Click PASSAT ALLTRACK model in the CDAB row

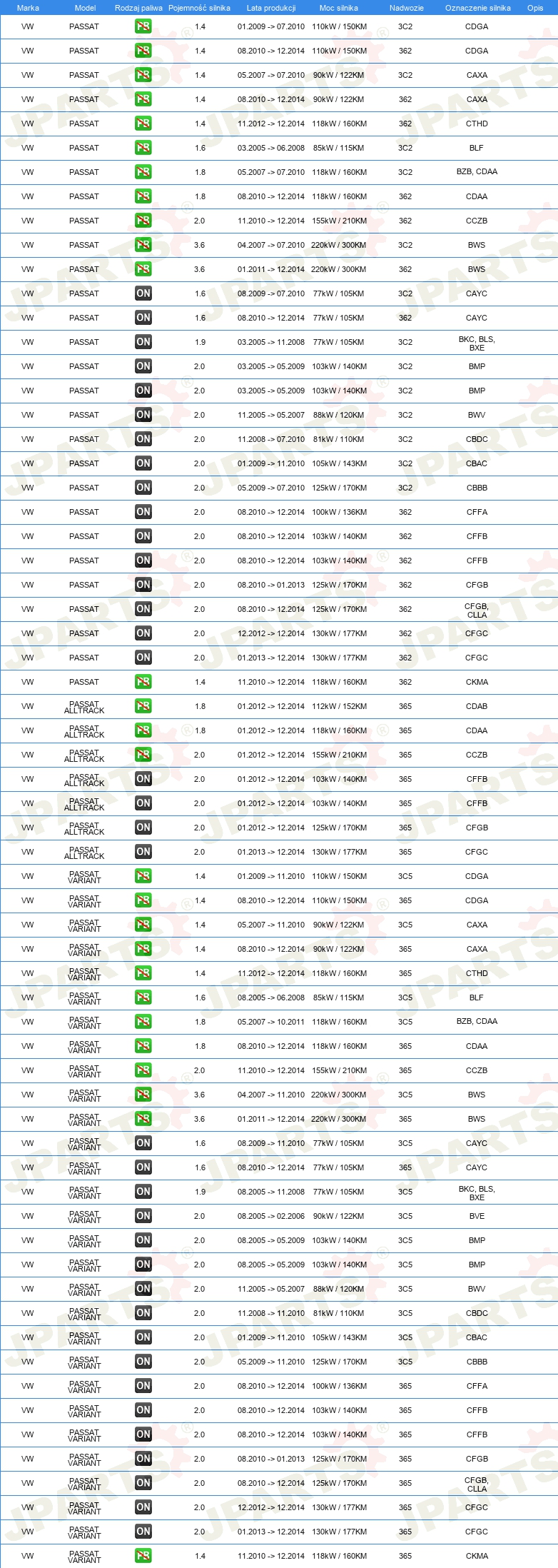(84, 707)
